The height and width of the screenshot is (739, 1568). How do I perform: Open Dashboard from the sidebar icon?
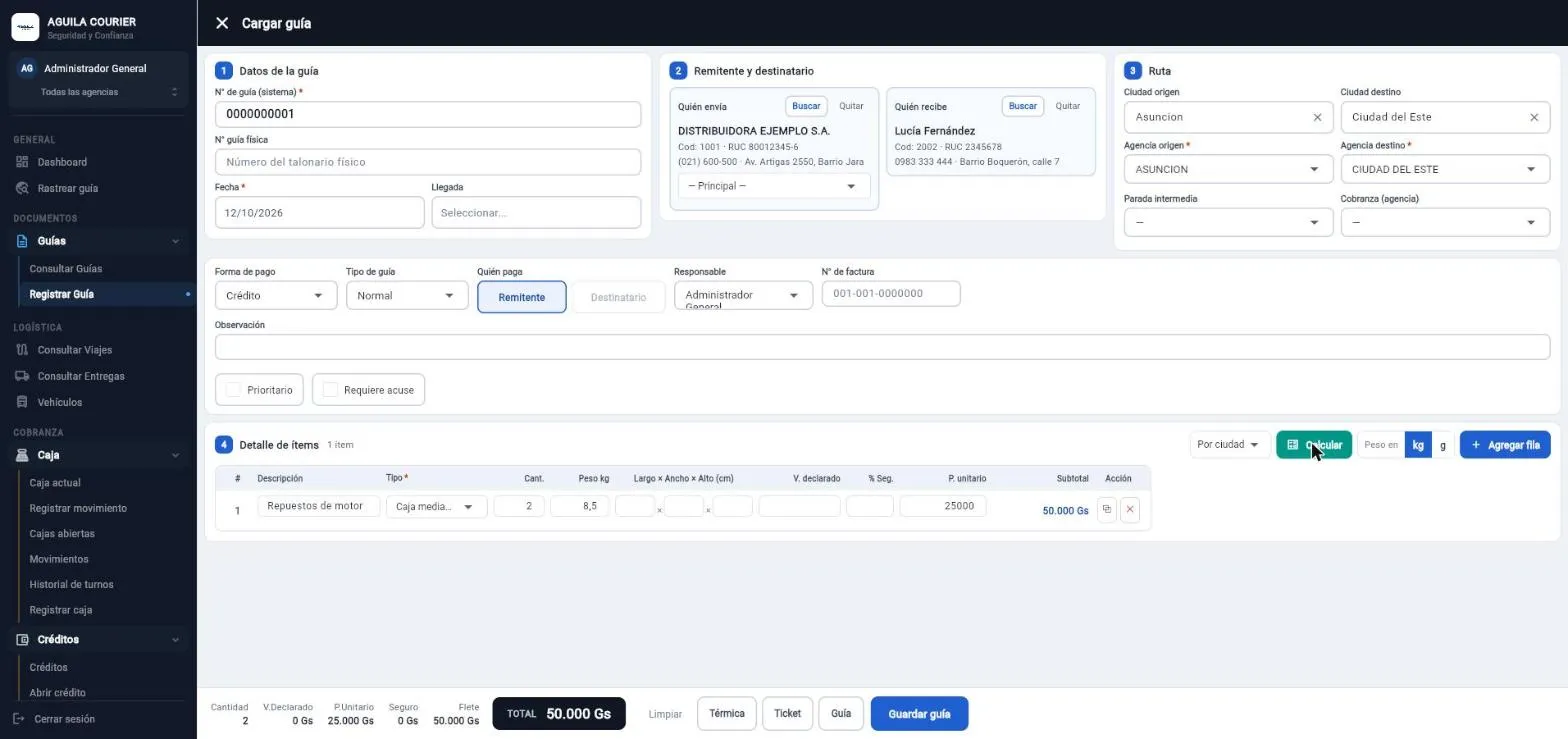pyautogui.click(x=22, y=162)
